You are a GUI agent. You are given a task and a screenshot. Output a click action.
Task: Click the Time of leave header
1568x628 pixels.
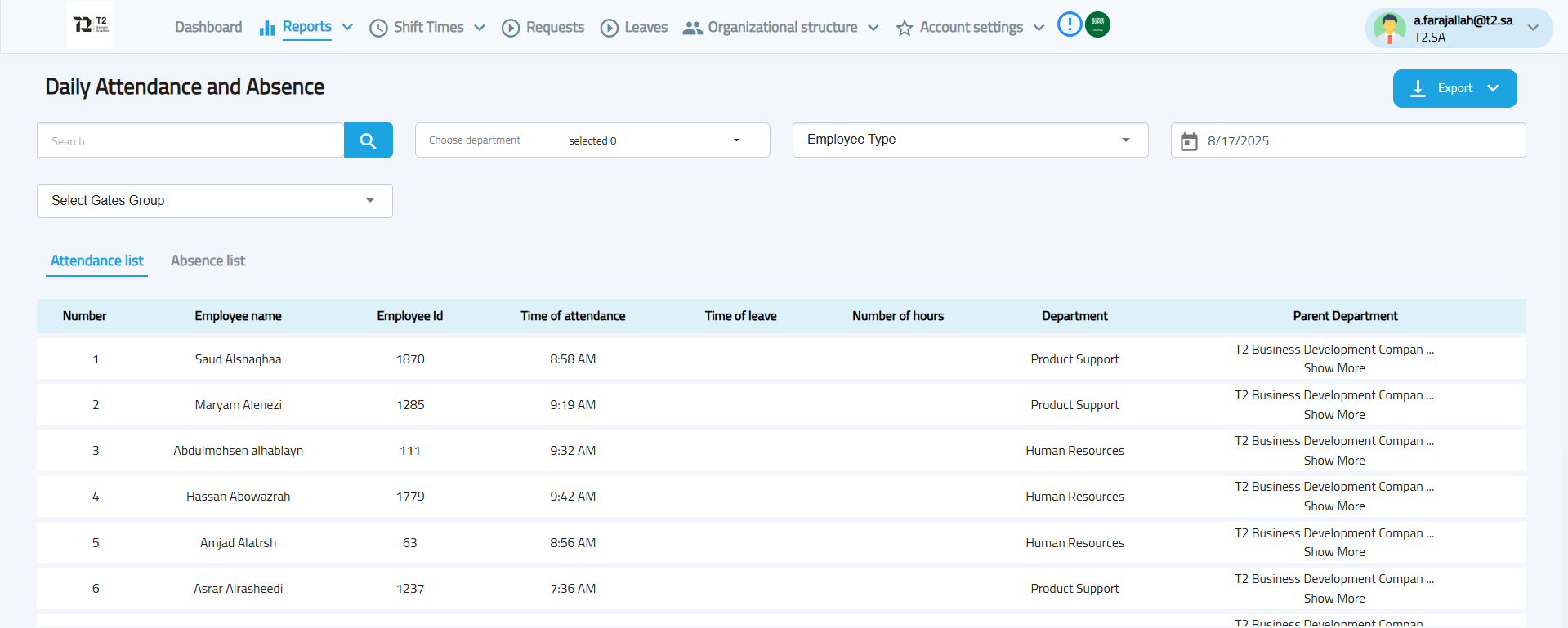click(x=741, y=316)
